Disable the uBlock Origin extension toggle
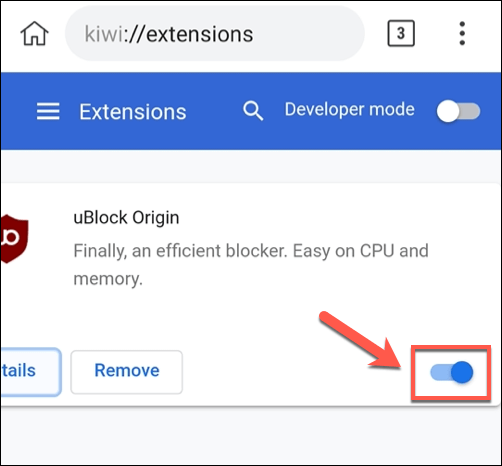This screenshot has width=502, height=466. [x=452, y=372]
